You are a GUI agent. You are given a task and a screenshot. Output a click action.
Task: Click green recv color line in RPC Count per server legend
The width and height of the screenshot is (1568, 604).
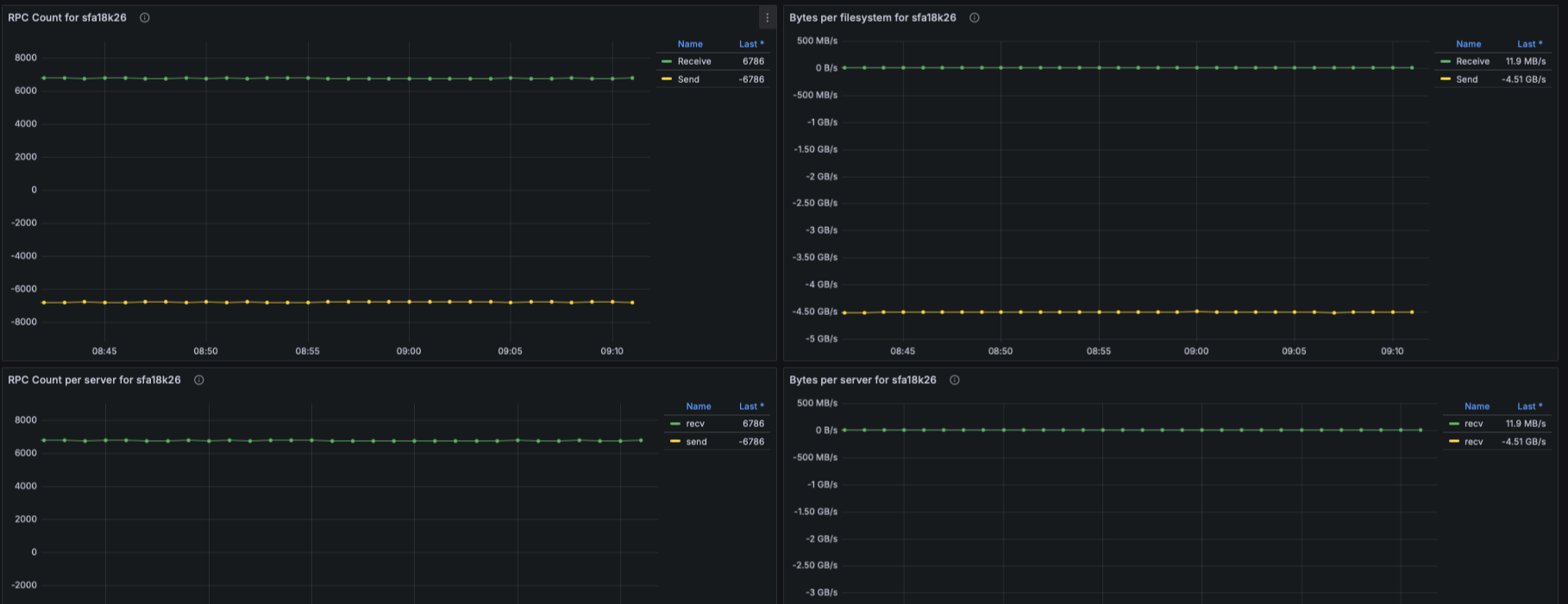coord(675,424)
